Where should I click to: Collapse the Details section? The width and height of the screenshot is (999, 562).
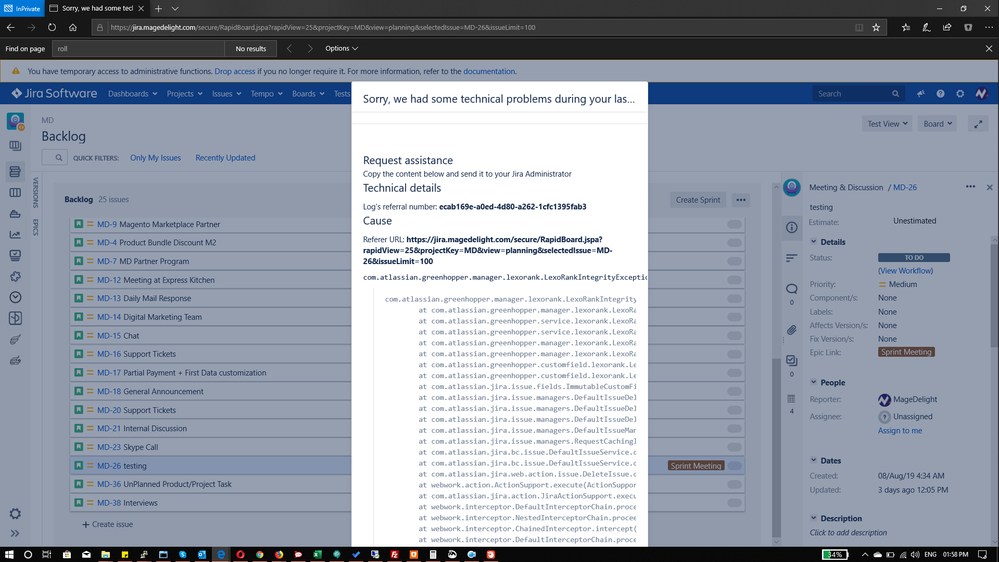click(814, 242)
